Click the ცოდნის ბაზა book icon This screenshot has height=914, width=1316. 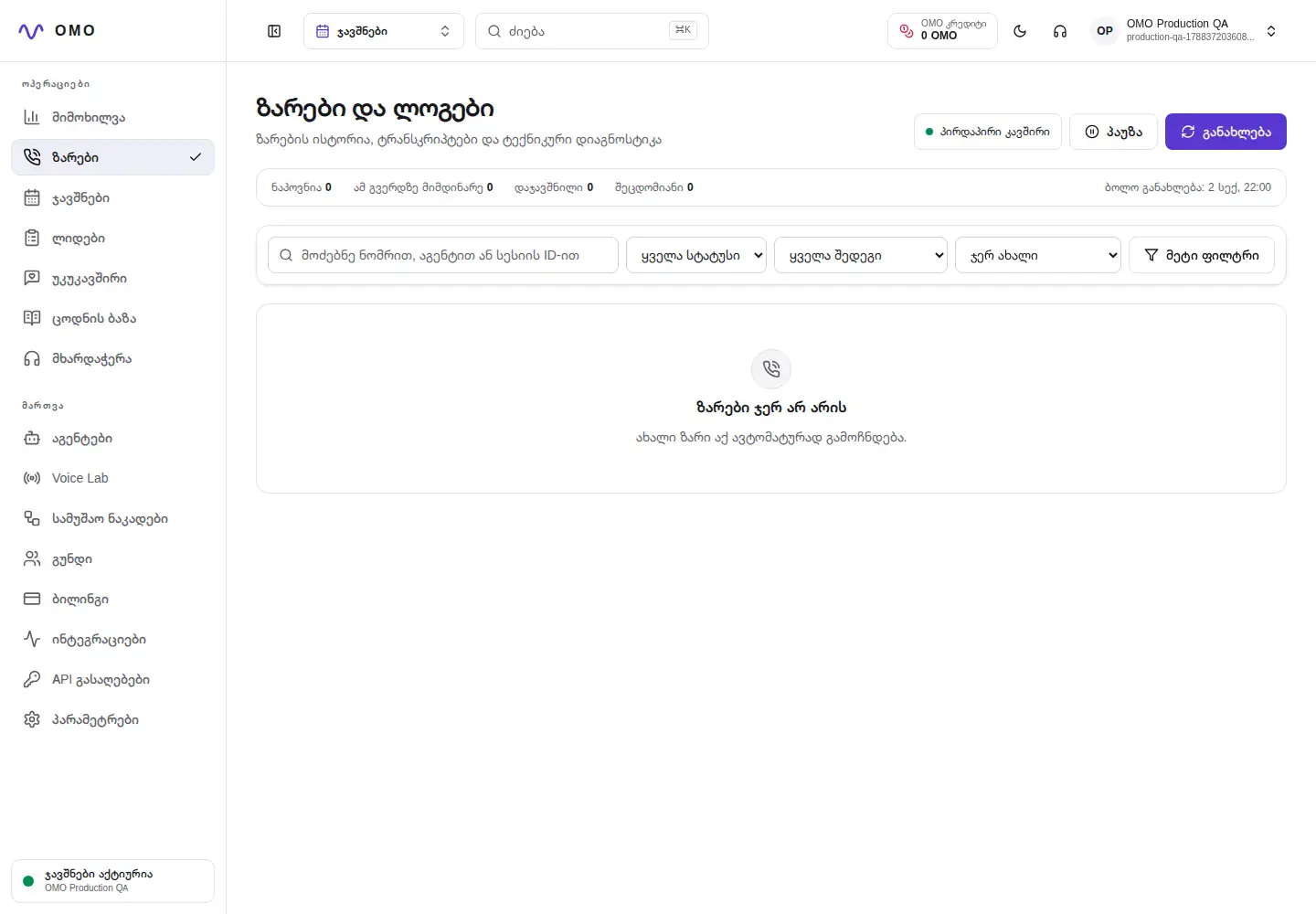point(32,318)
